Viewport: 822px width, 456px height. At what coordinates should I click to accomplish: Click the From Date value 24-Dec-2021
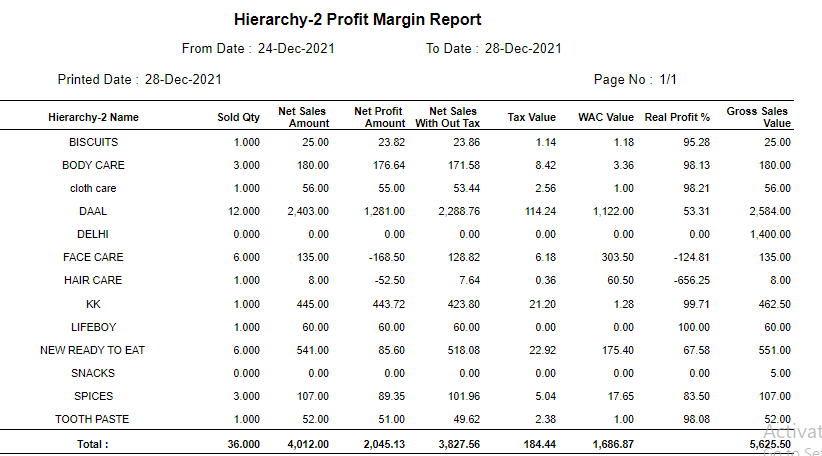pos(296,48)
